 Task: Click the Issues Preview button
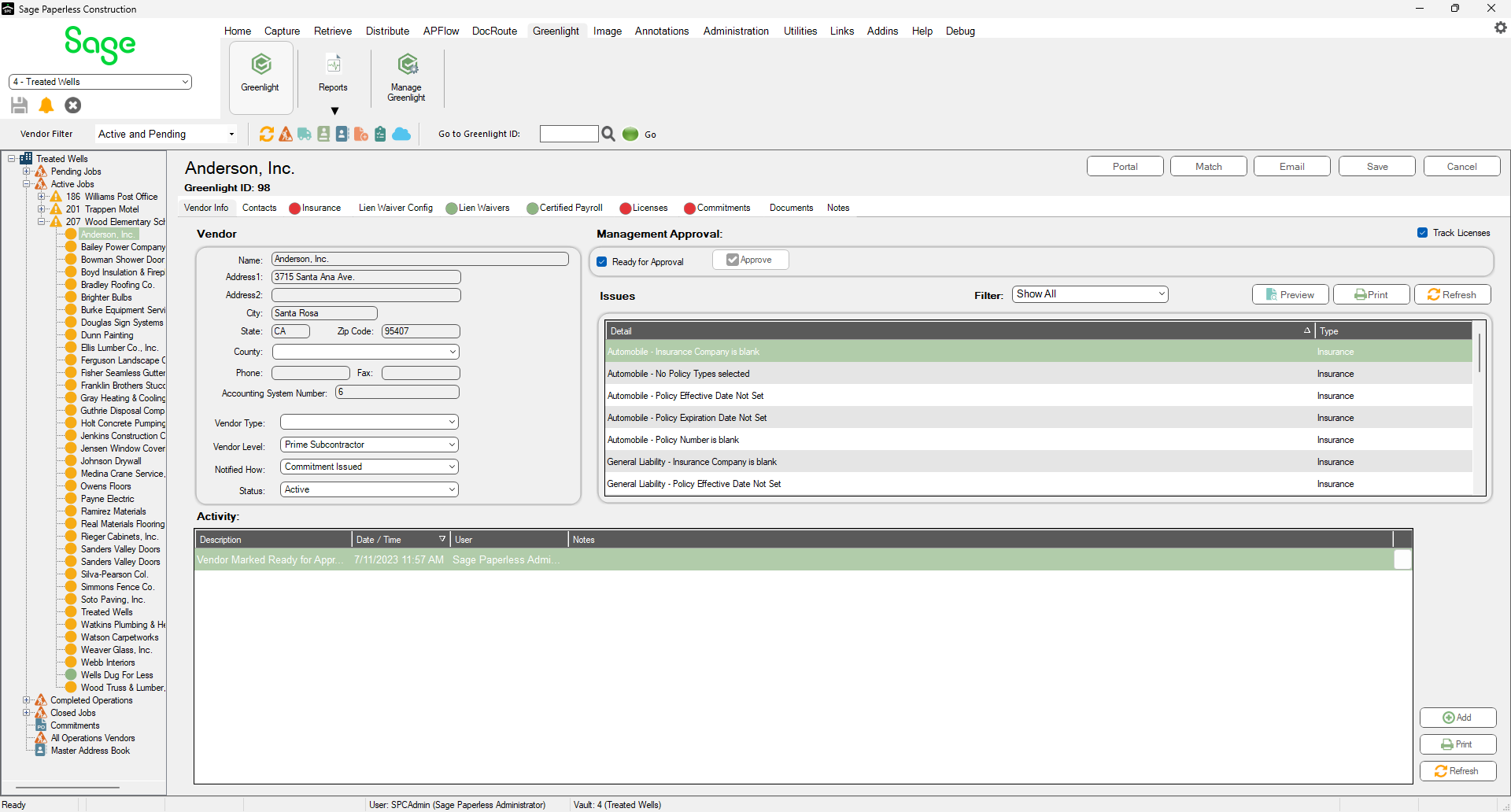pos(1290,294)
